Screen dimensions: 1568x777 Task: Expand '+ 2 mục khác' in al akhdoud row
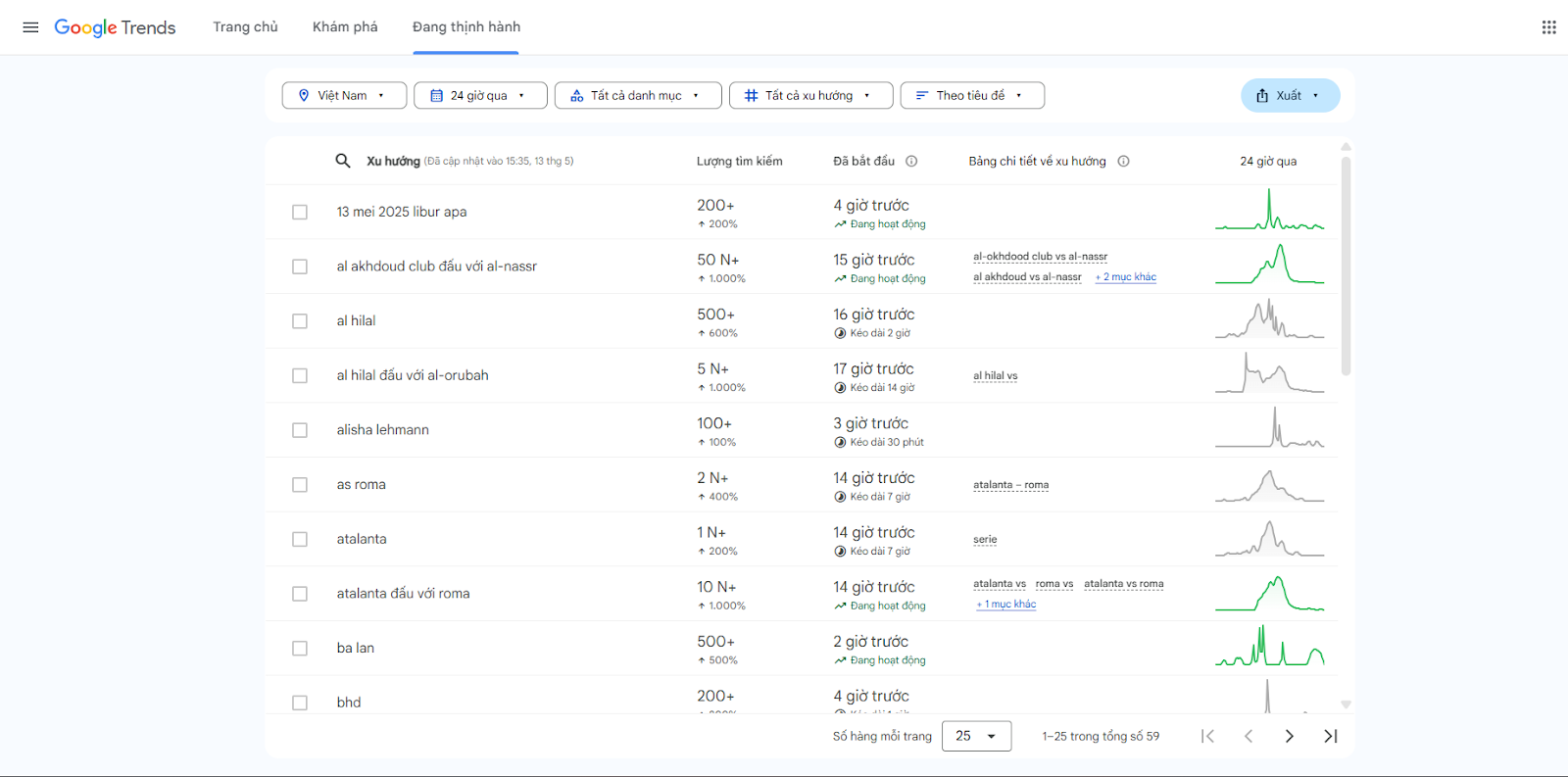[x=1125, y=277]
